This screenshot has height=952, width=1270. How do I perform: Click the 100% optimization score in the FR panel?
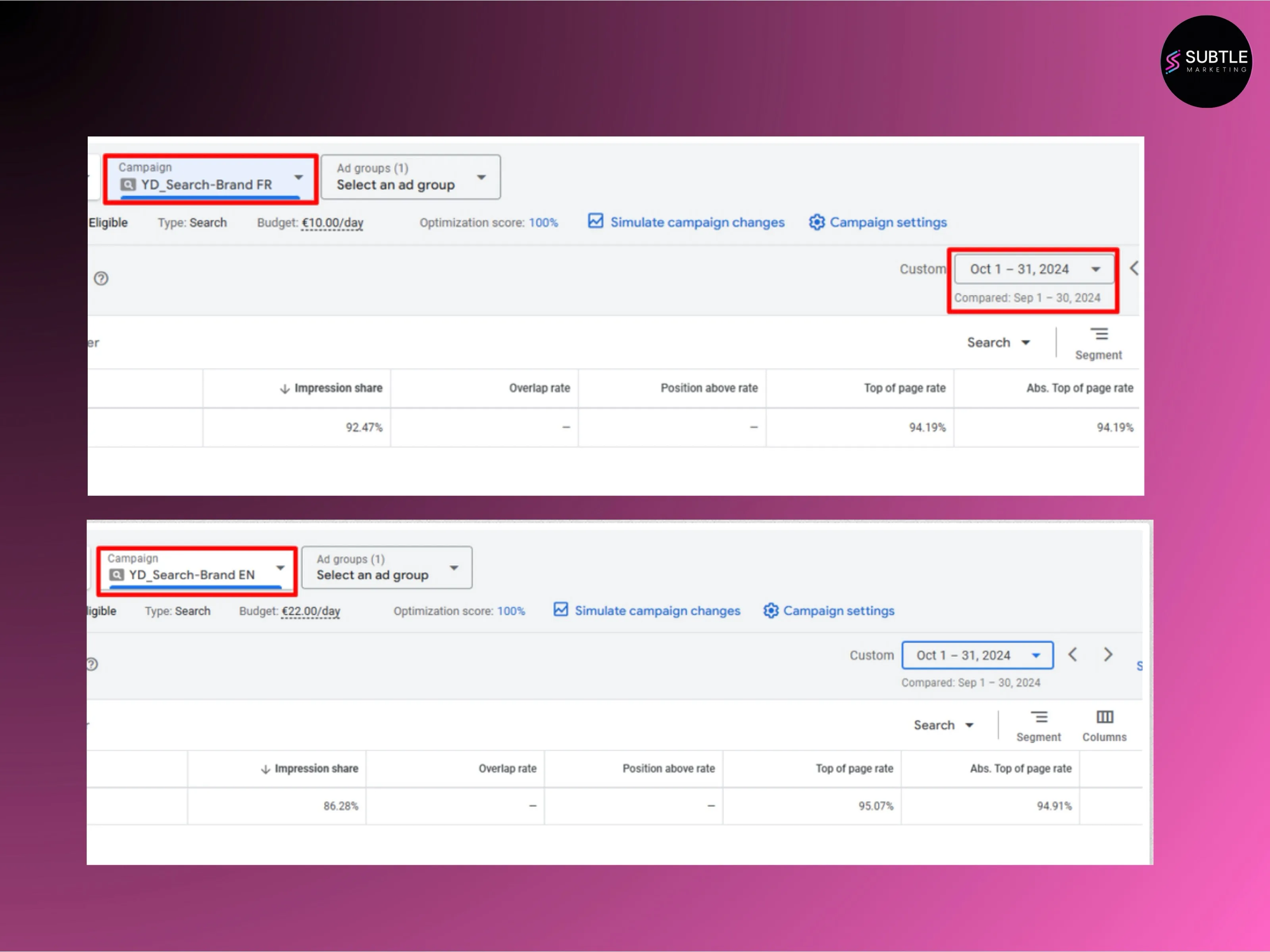543,223
